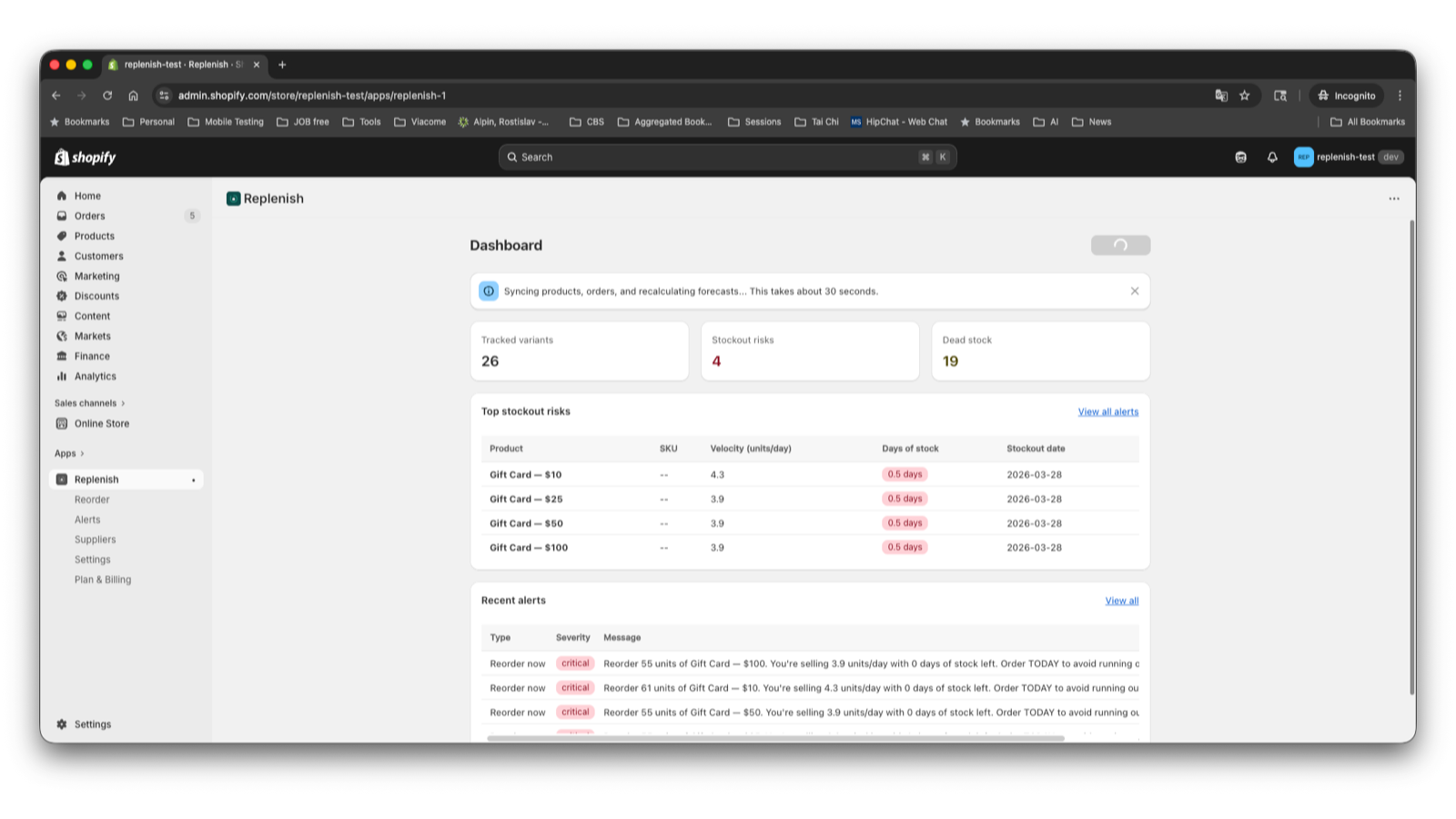Screen dimensions: 1456x819
Task: Click the Shopify logo in header
Action: point(86,157)
